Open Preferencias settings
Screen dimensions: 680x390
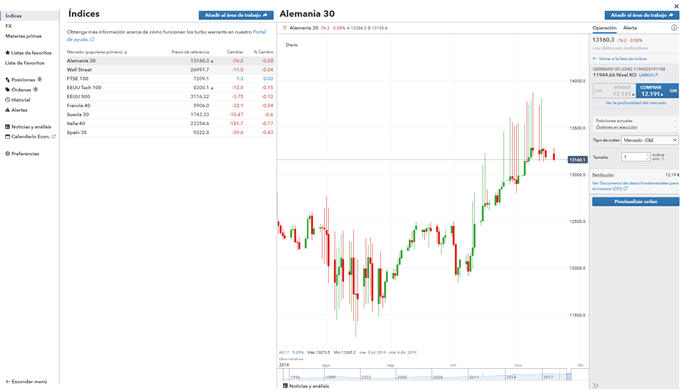coord(22,154)
